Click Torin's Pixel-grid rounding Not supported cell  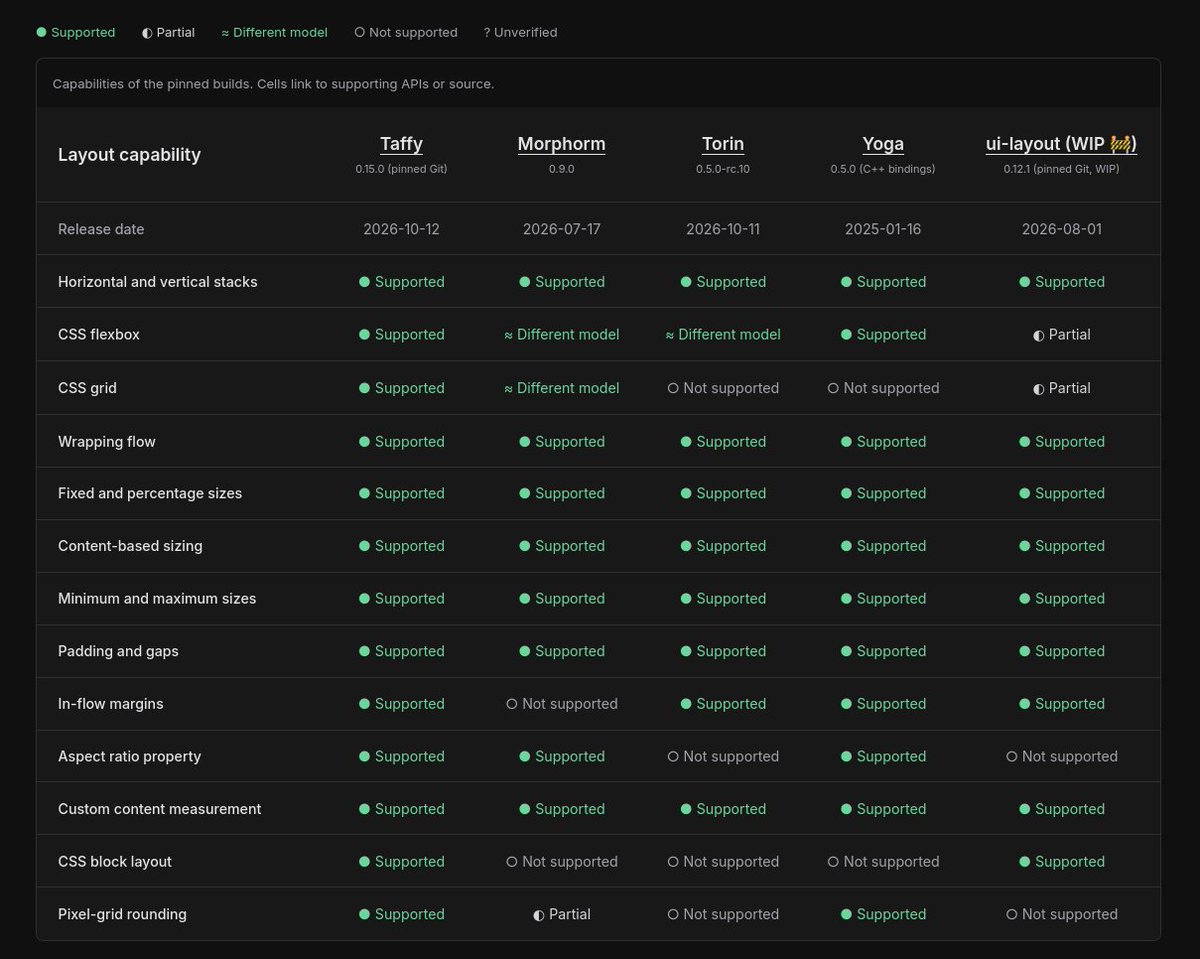[x=723, y=915]
